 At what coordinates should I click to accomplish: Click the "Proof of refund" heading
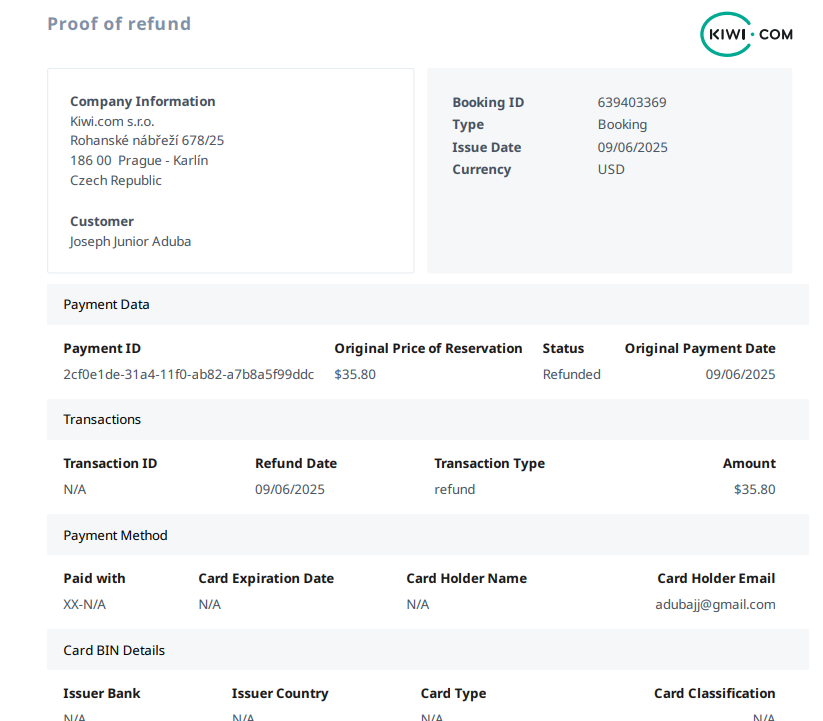(119, 24)
